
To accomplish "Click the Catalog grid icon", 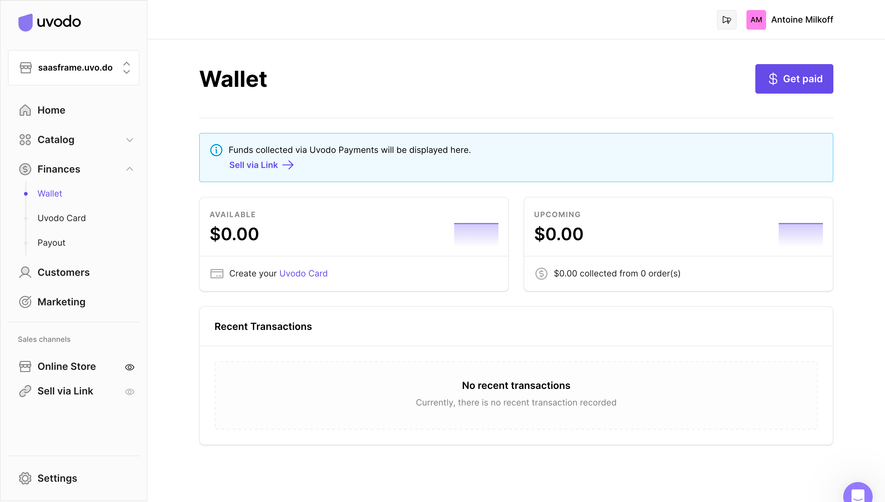I will pos(25,139).
